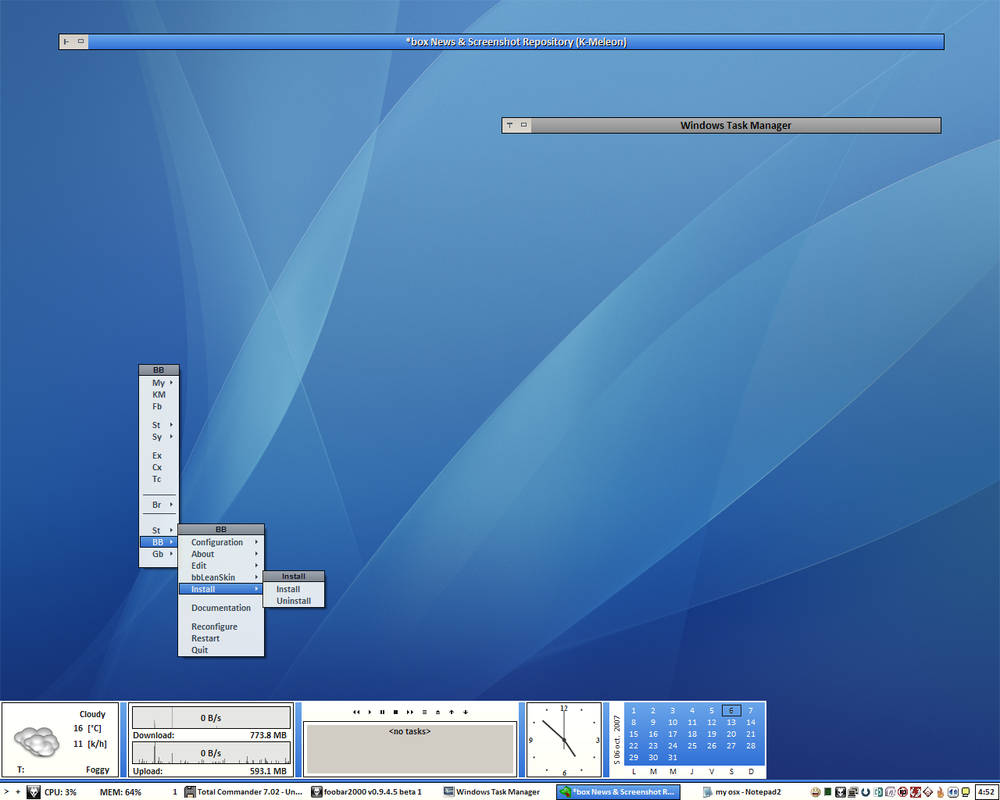The height and width of the screenshot is (800, 1000).
Task: Expand the My submenu in BB menu
Action: [x=159, y=382]
